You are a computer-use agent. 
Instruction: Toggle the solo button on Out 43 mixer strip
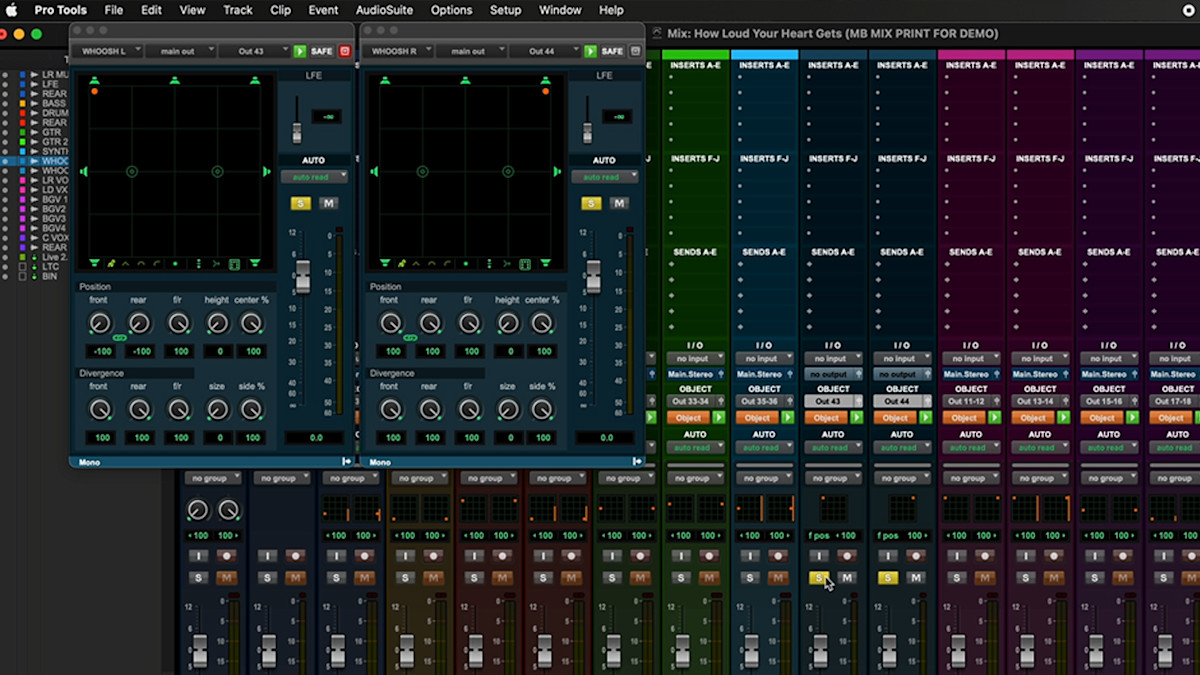818,577
